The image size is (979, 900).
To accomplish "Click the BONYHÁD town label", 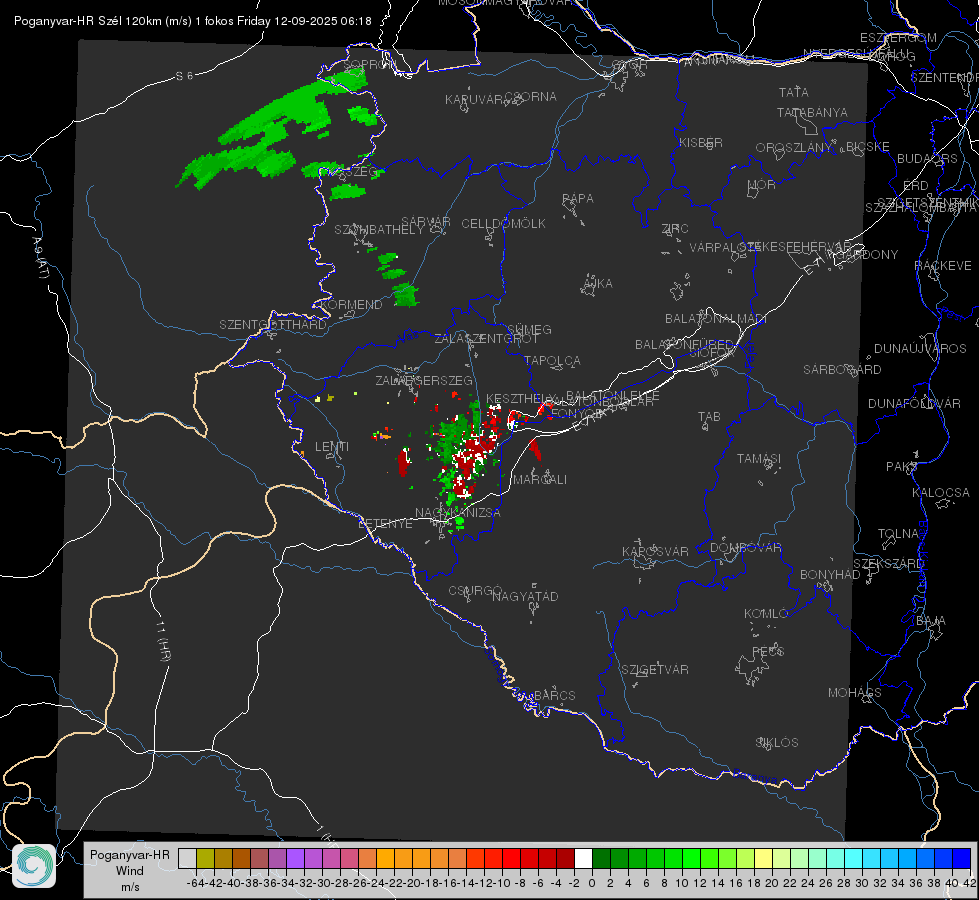I will (830, 575).
